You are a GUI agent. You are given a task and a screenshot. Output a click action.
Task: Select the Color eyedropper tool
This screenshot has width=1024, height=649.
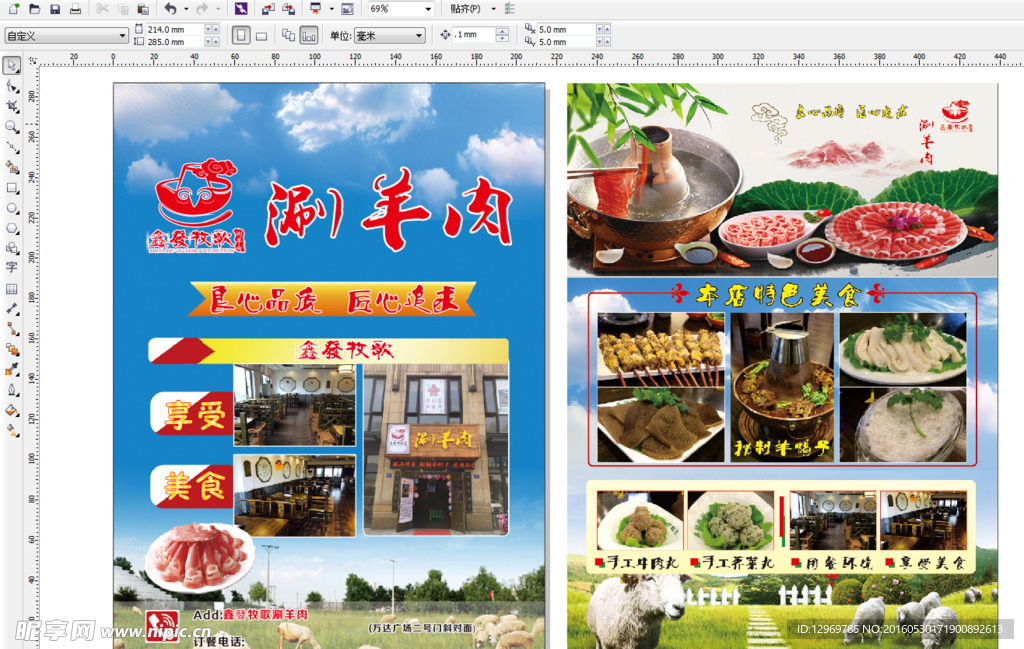[12, 370]
